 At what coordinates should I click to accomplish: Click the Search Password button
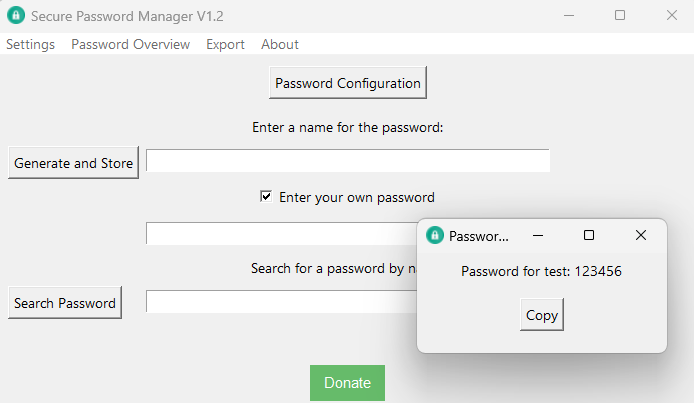pyautogui.click(x=65, y=303)
